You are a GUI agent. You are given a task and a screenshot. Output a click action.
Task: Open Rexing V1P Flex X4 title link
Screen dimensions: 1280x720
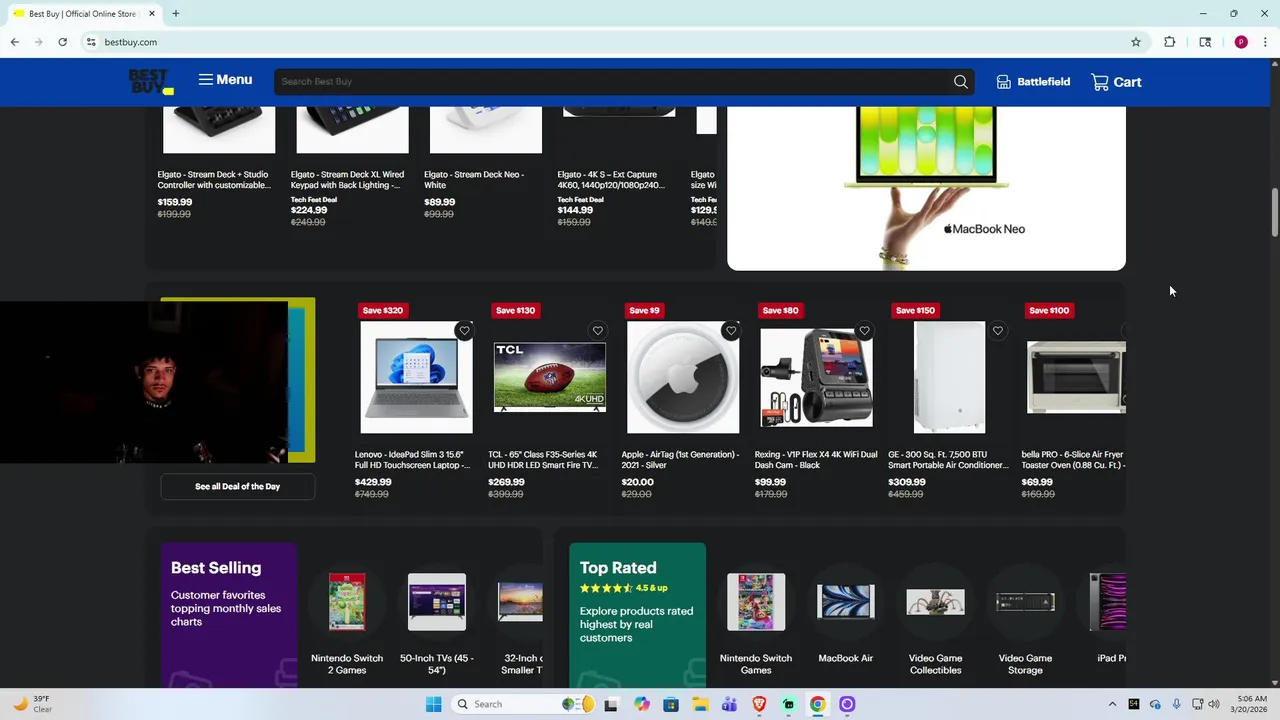[x=816, y=460]
